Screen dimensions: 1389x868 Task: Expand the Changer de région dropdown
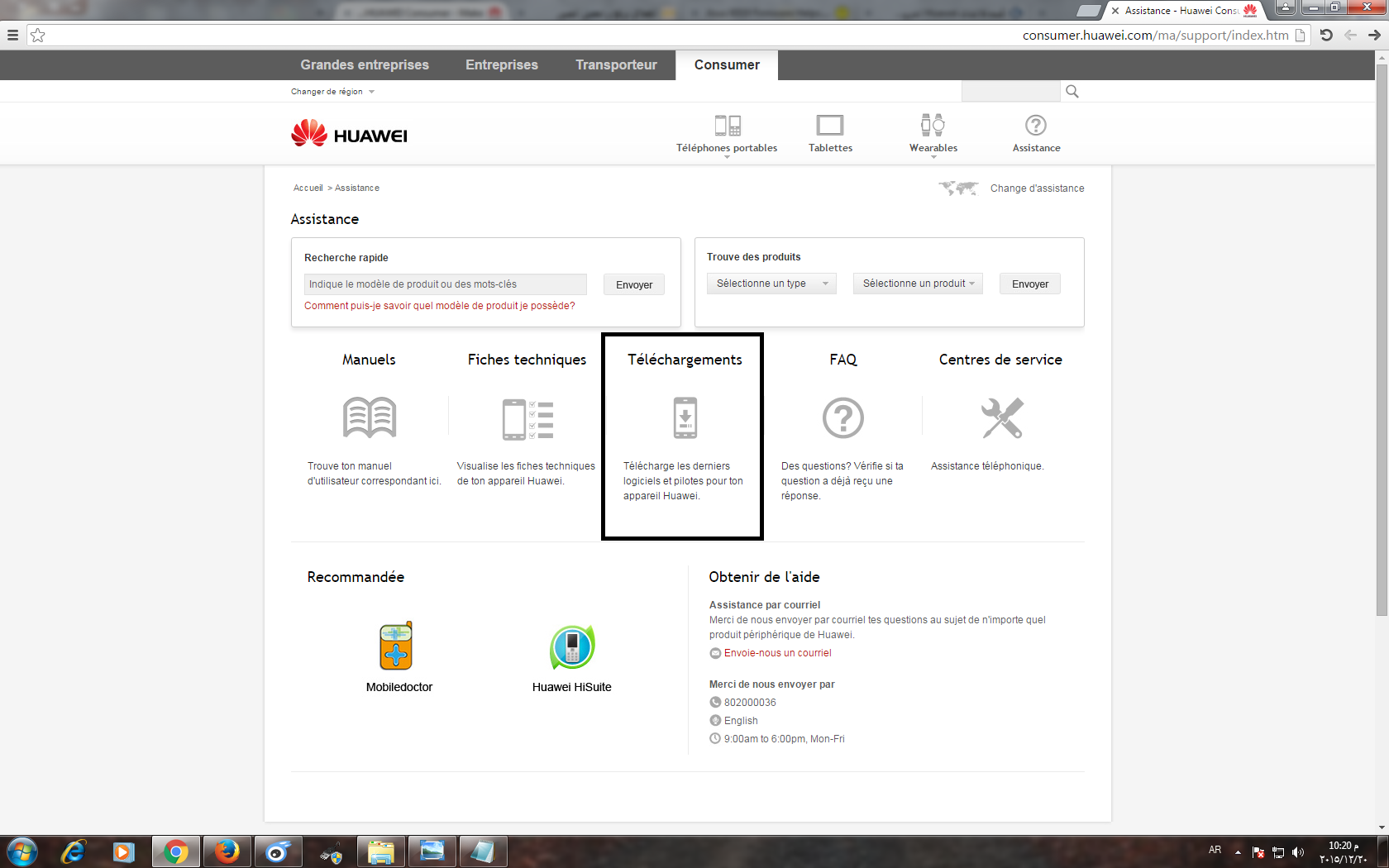click(332, 92)
